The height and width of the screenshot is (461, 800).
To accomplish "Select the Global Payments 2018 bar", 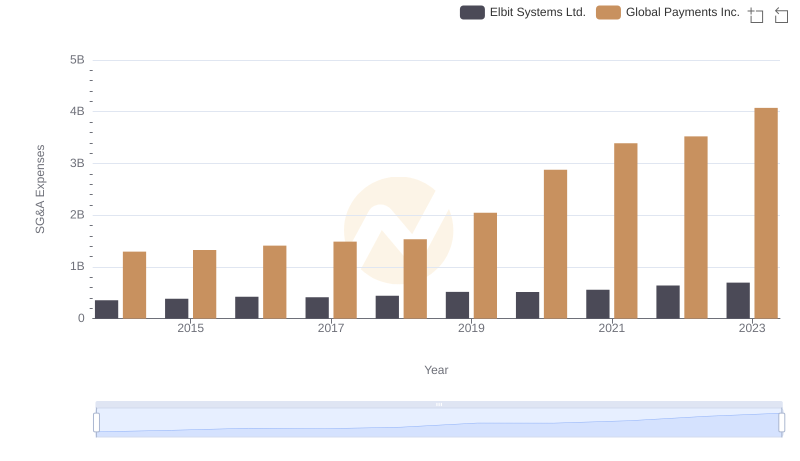I will (415, 279).
